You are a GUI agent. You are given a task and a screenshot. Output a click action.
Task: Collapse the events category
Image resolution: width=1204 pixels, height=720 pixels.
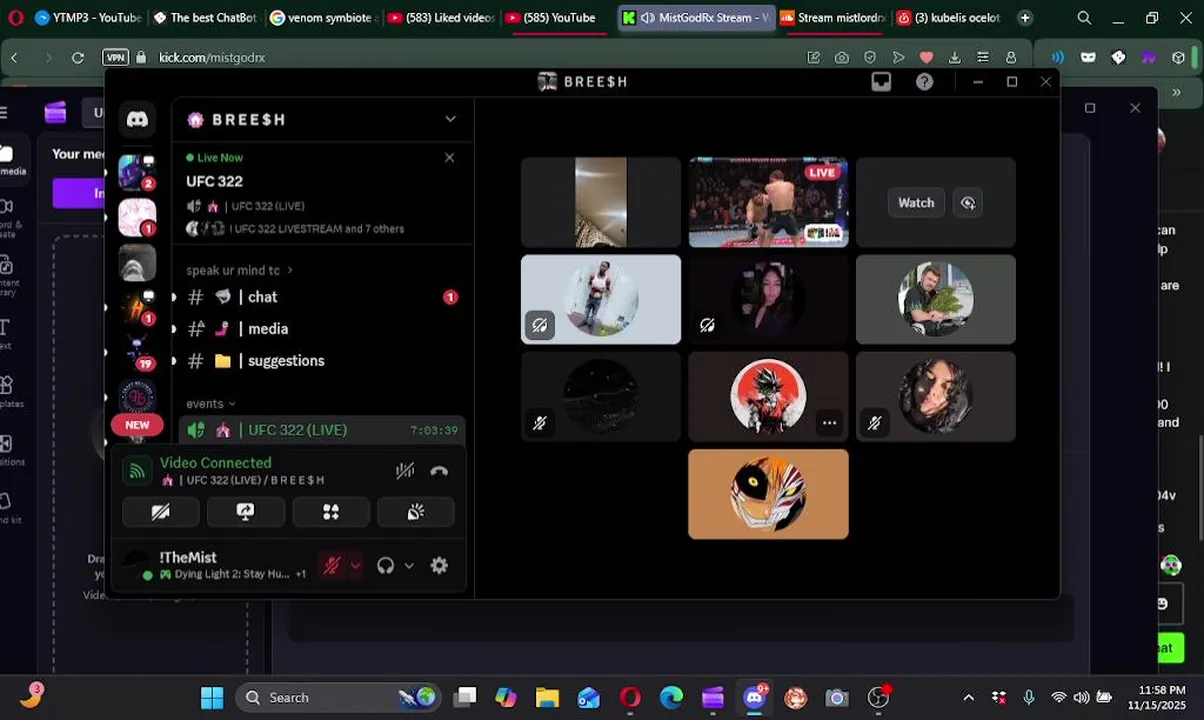pyautogui.click(x=211, y=404)
